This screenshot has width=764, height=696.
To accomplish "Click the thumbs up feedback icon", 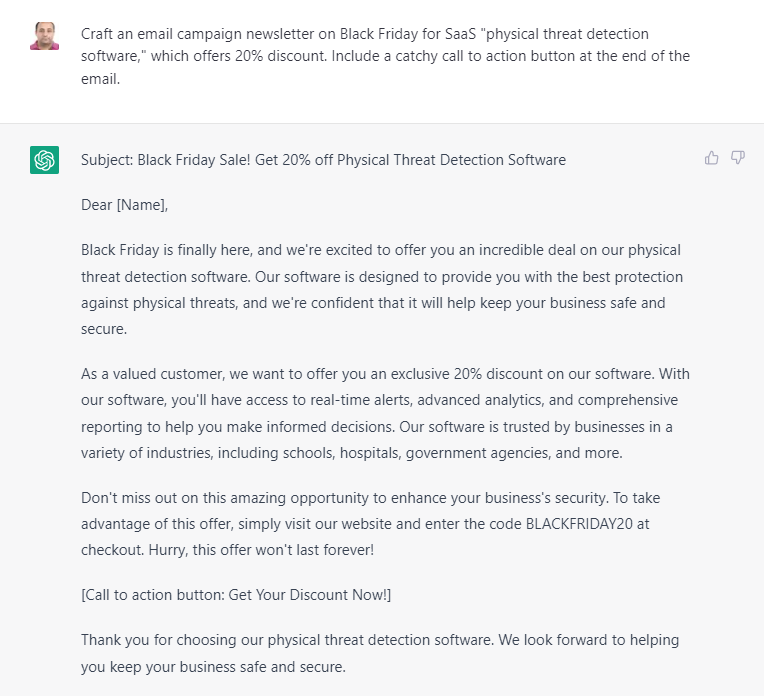I will tap(712, 158).
